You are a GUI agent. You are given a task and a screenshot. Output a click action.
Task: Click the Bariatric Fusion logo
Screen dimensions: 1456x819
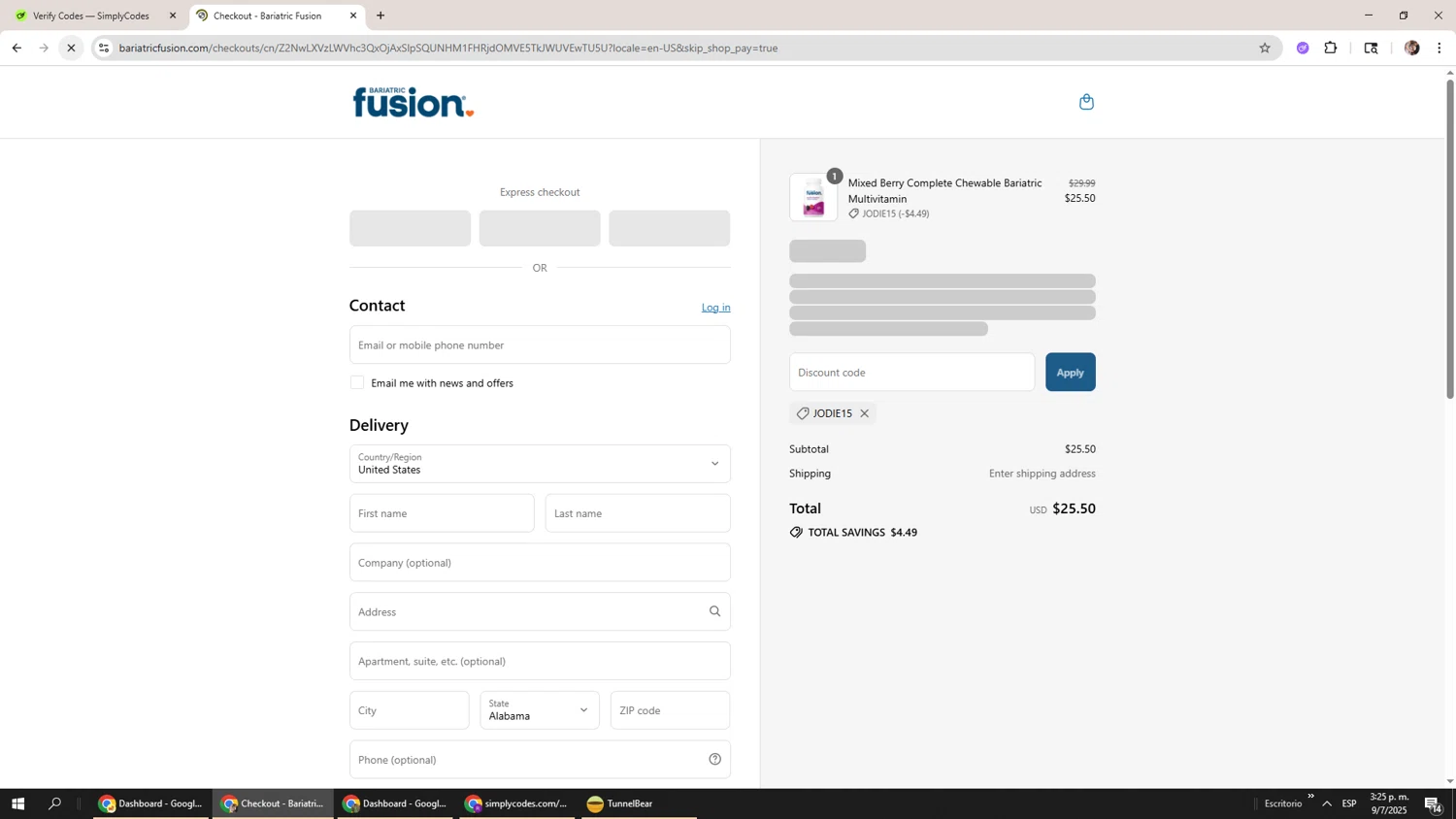[413, 102]
